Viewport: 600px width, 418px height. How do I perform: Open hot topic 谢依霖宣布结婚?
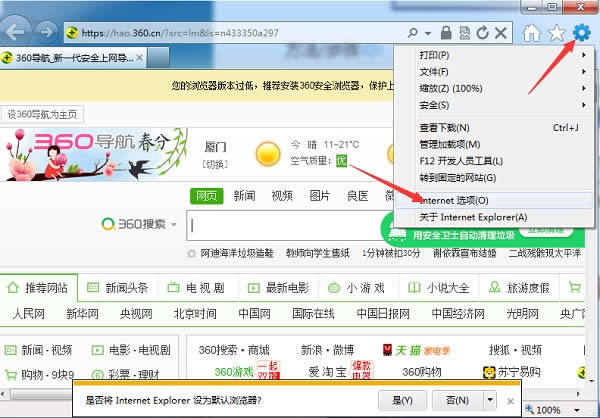(x=465, y=253)
